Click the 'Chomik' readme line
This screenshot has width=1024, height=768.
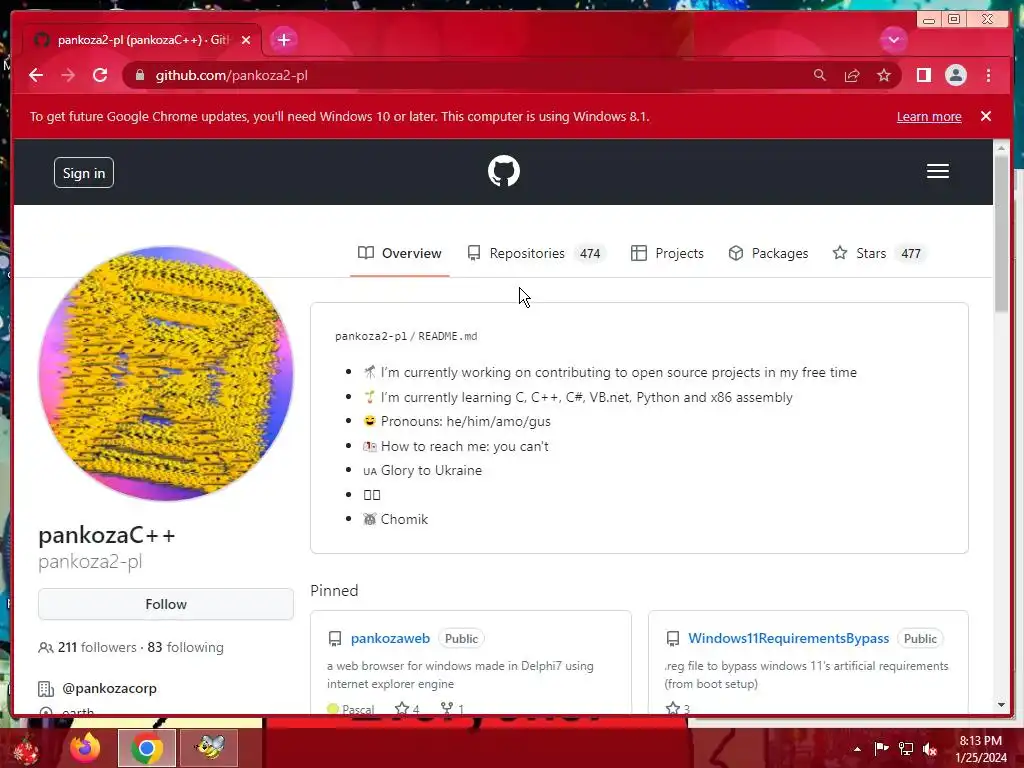(x=396, y=519)
